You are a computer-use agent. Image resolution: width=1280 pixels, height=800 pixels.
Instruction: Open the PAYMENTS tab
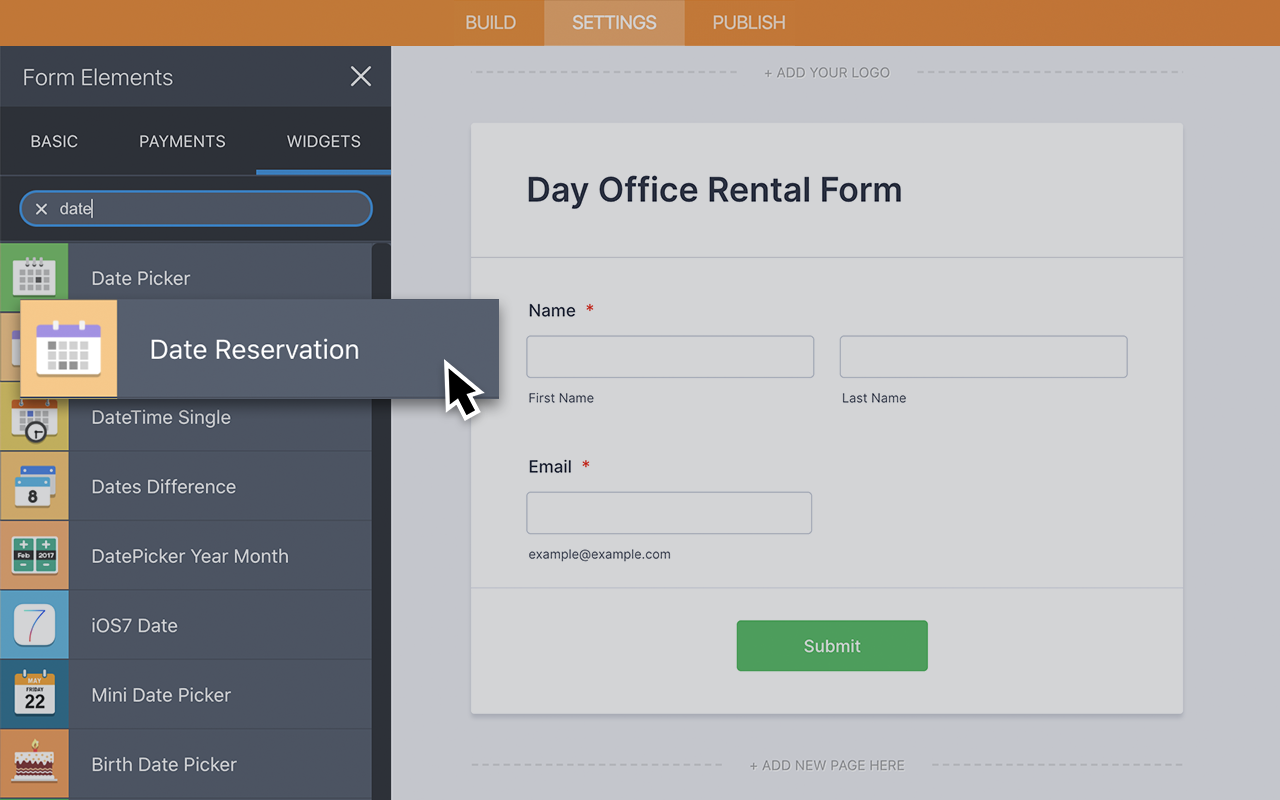point(182,141)
